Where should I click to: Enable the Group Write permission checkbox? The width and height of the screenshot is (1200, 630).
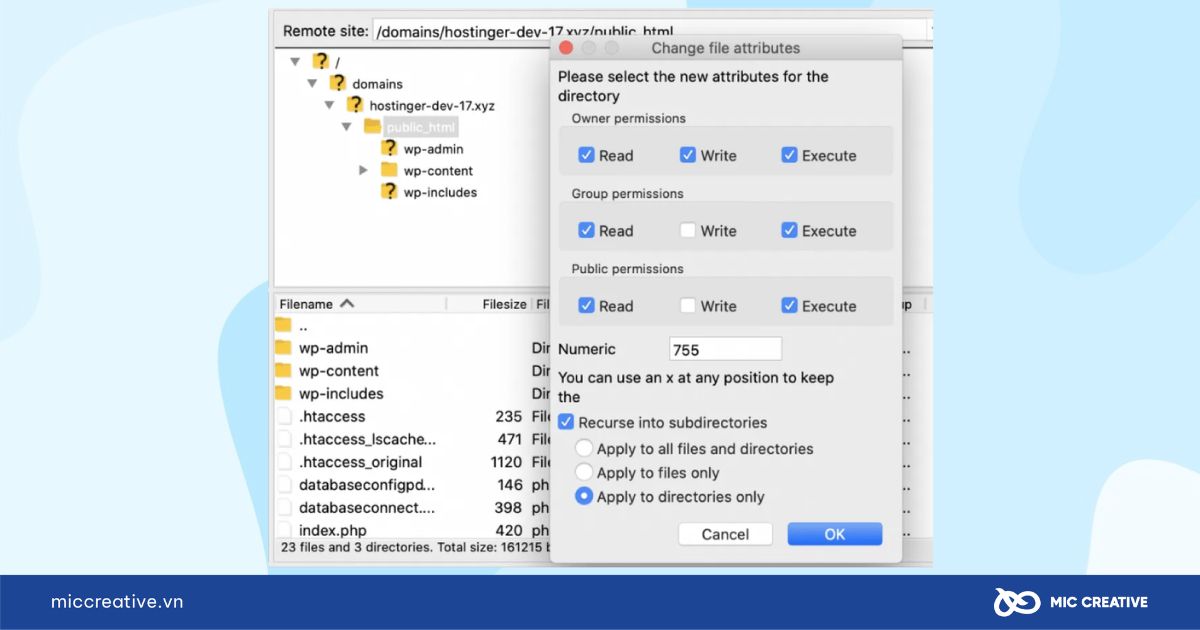688,230
